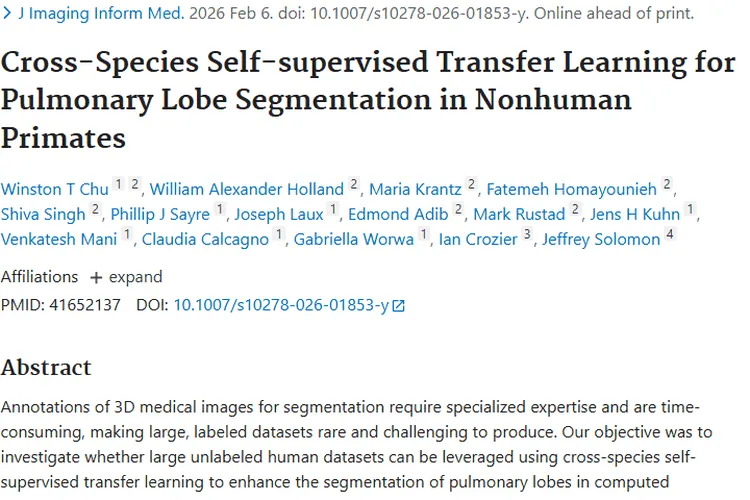Select author Jeffrey Solomon
The width and height of the screenshot is (750, 500).
601,239
